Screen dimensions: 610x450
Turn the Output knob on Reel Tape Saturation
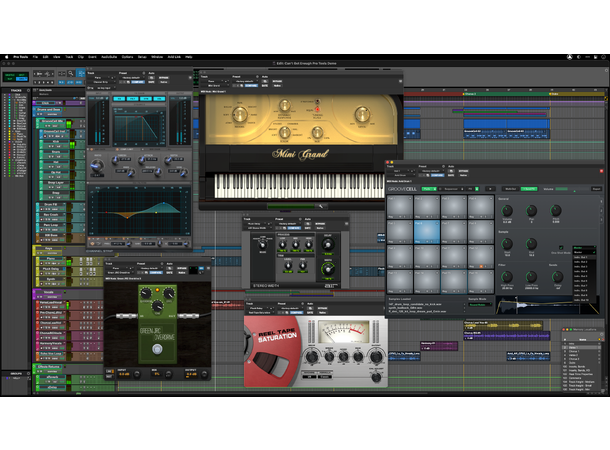pyautogui.click(x=376, y=357)
